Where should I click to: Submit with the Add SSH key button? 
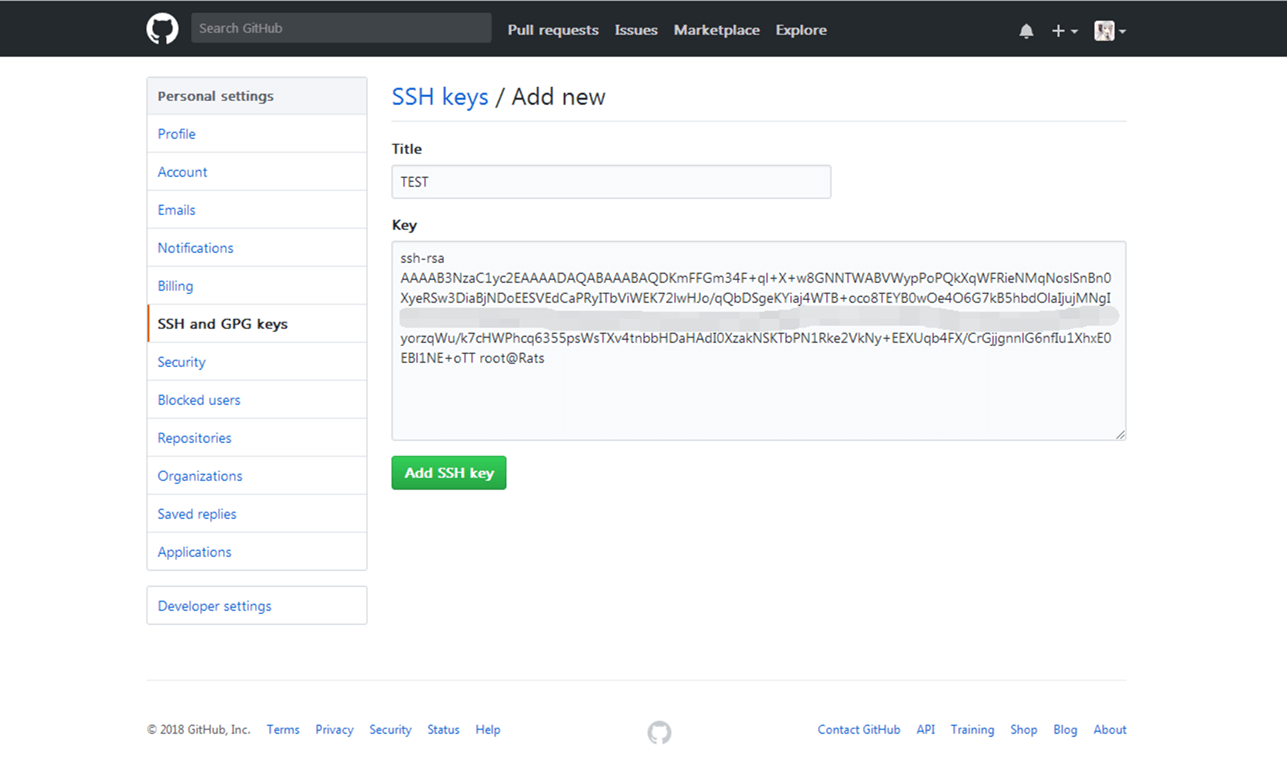click(449, 473)
